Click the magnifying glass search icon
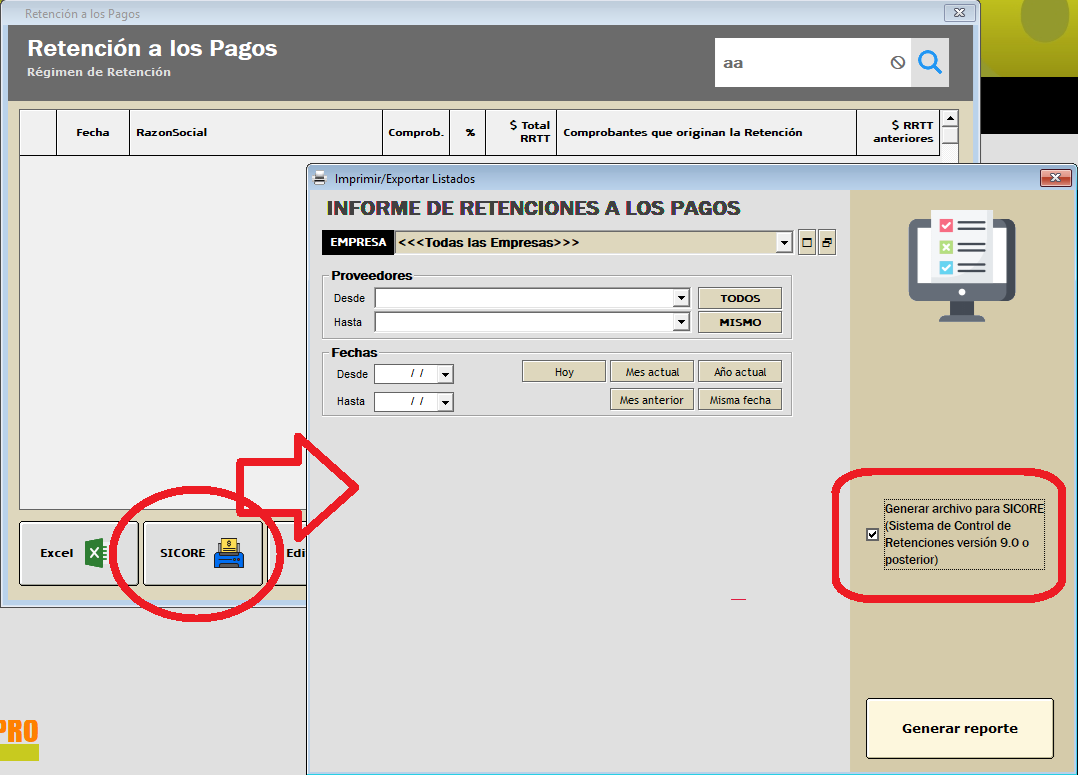 (x=930, y=63)
